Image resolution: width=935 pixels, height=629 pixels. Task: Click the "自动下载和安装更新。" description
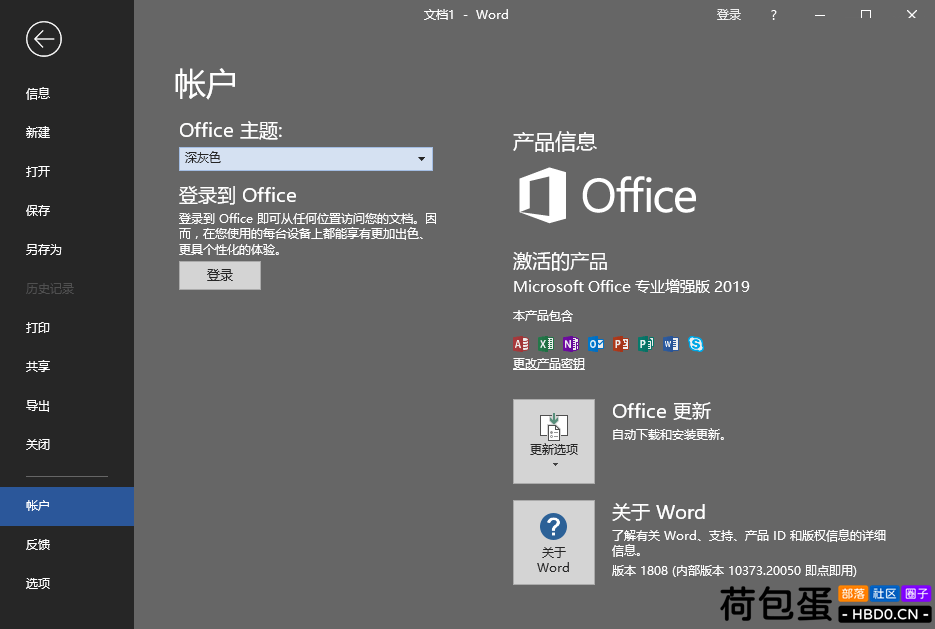click(668, 435)
